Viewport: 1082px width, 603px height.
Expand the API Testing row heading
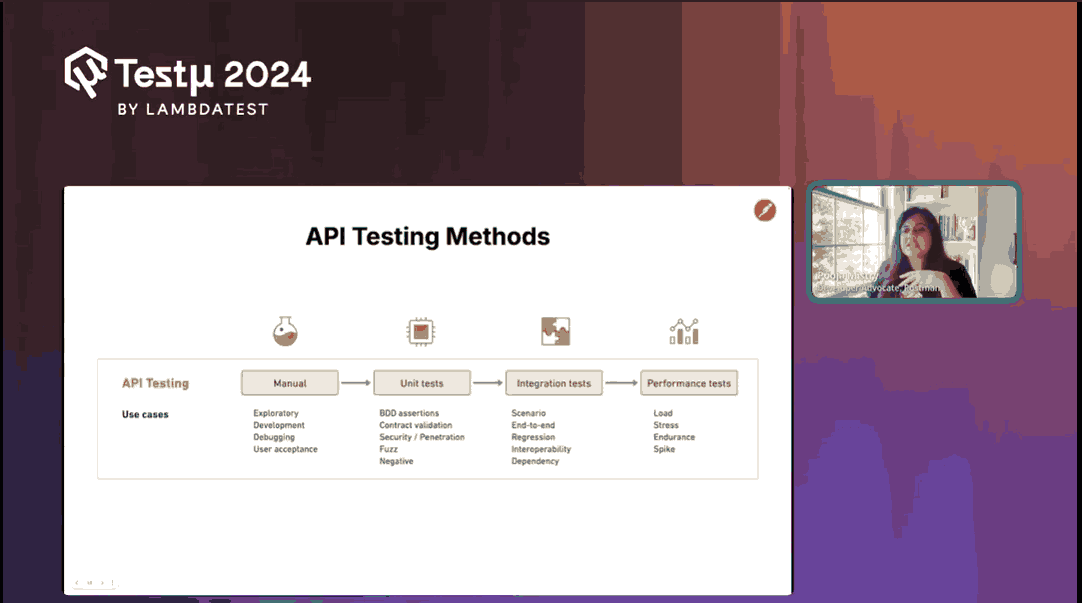[x=154, y=383]
